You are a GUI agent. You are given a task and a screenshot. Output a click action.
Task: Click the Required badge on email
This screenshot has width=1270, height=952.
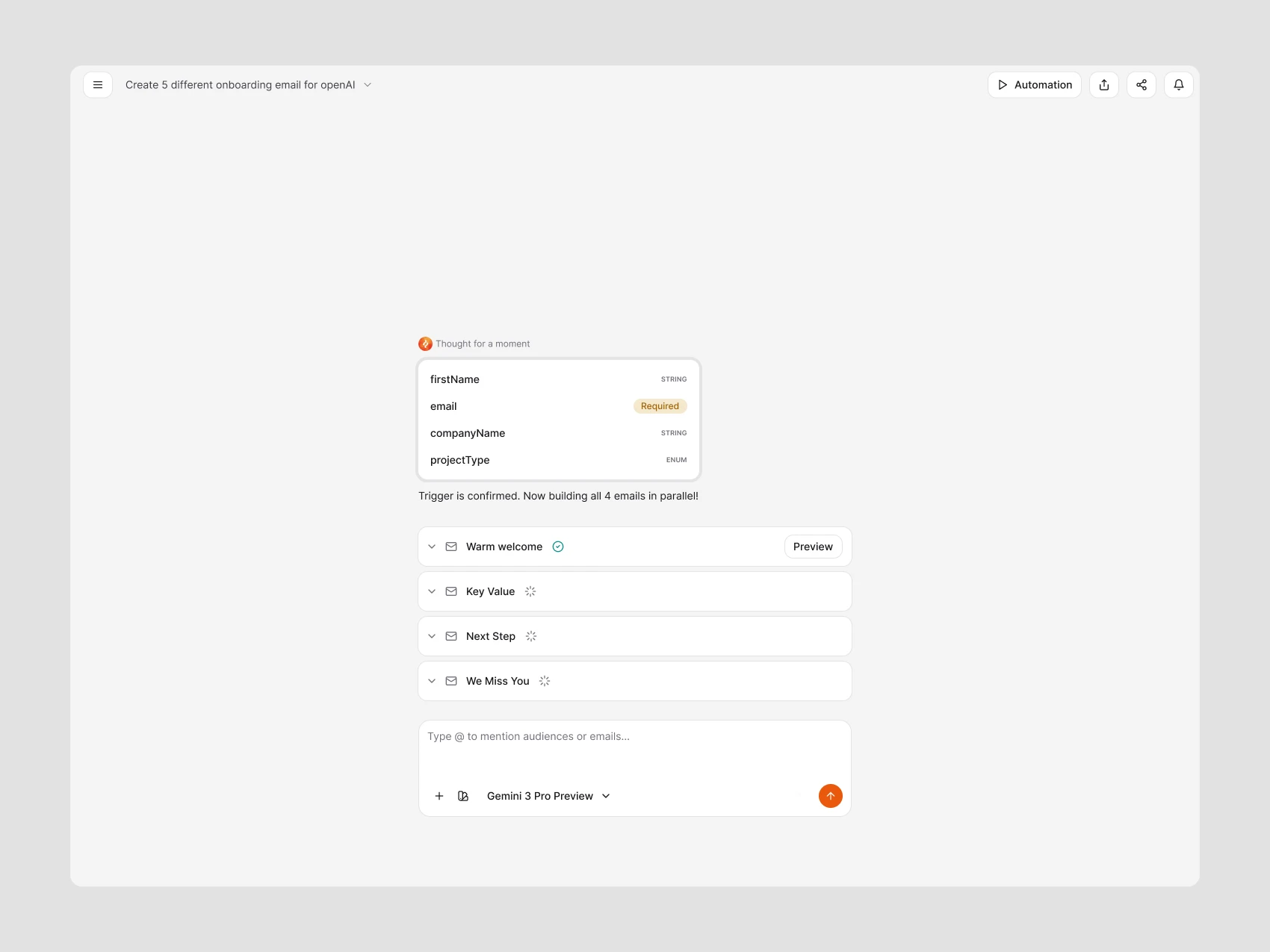[660, 406]
